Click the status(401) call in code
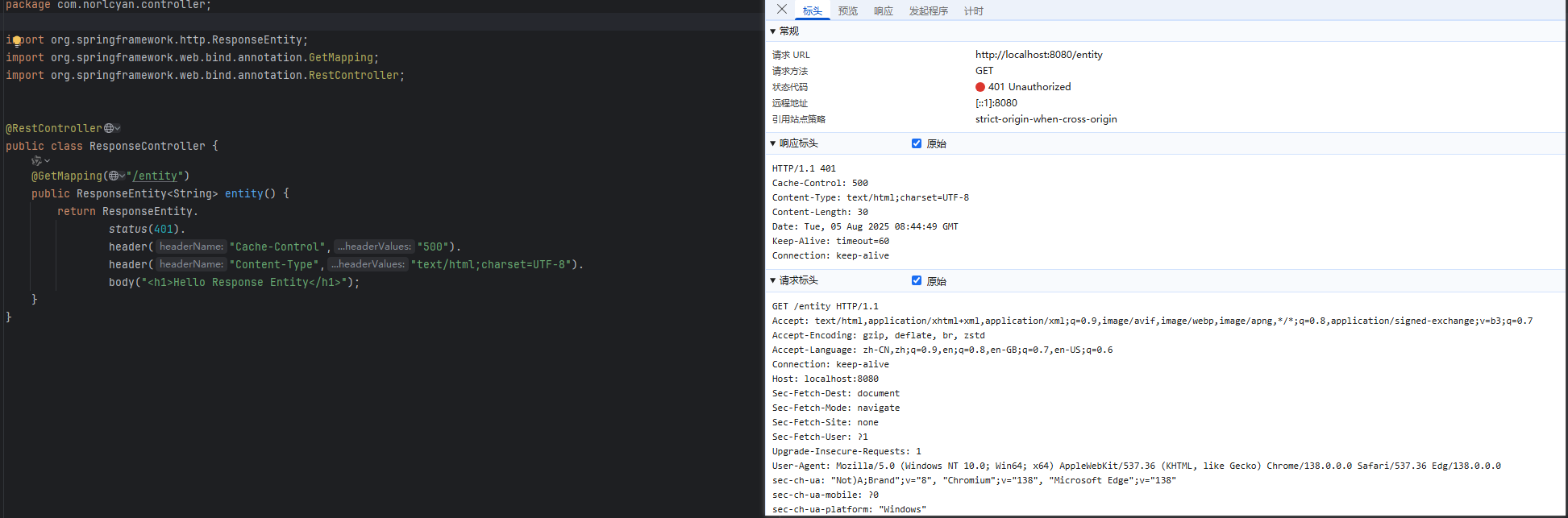Viewport: 1568px width, 518px height. pyautogui.click(x=144, y=229)
